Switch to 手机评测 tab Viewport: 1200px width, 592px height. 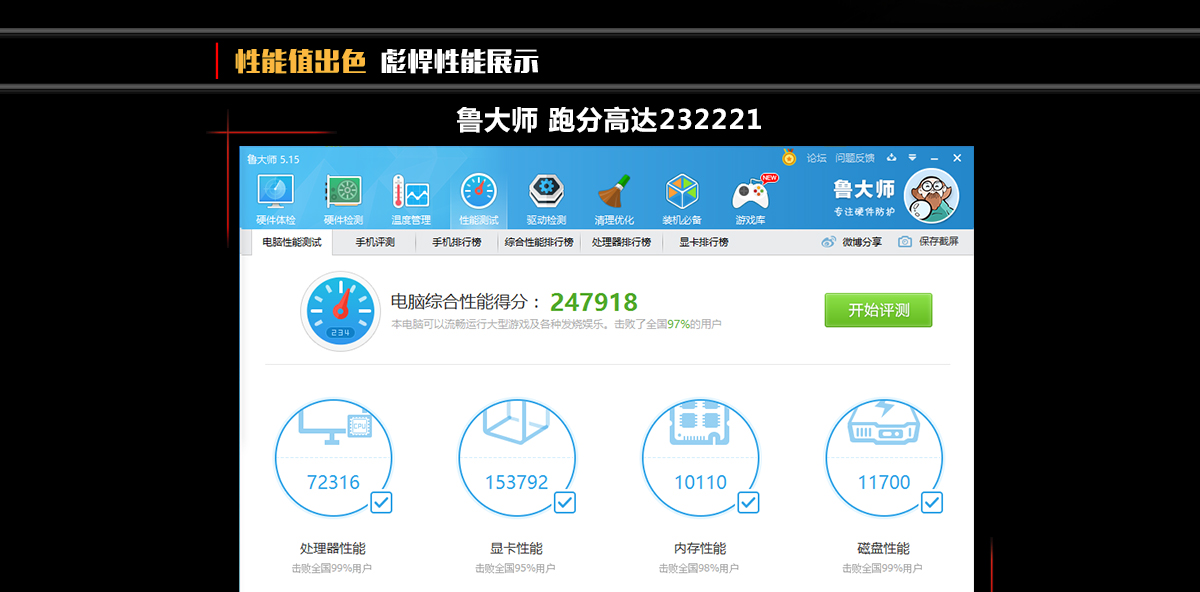tap(375, 242)
